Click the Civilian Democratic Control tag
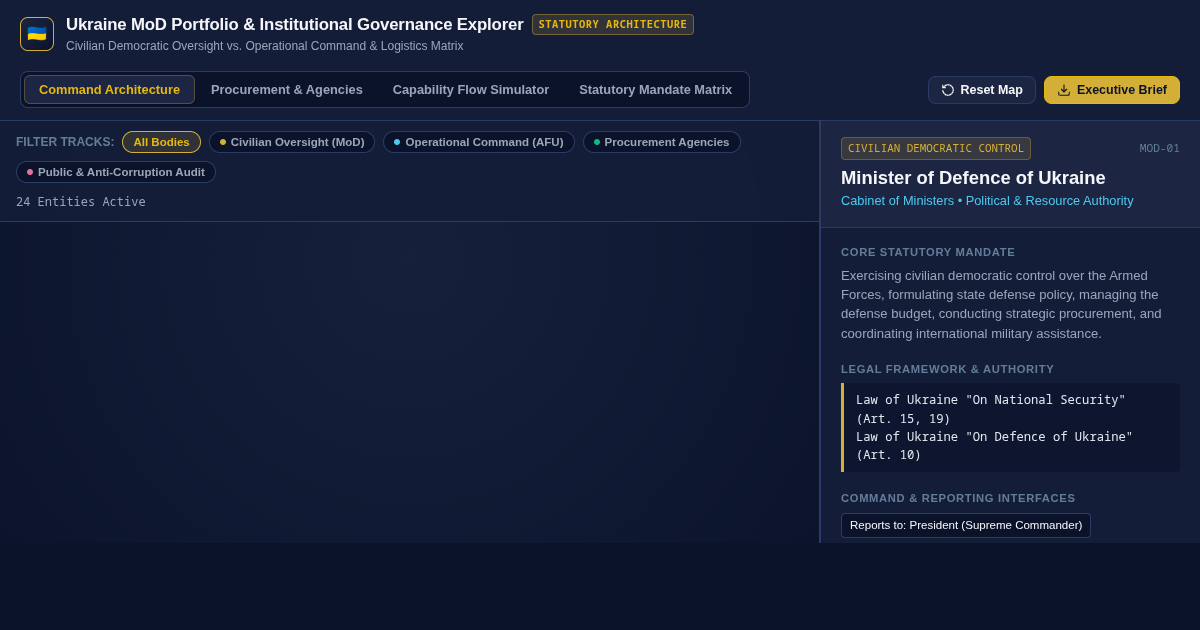Image resolution: width=1200 pixels, height=630 pixels. [x=936, y=148]
